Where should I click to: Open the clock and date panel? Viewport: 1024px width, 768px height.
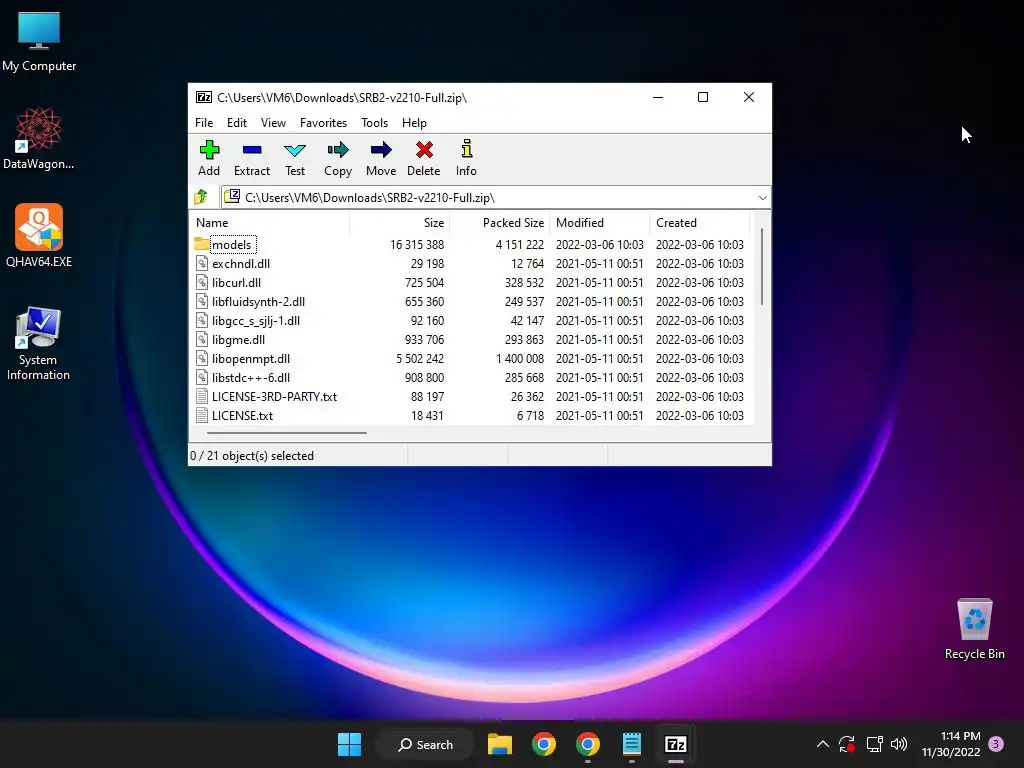pos(951,744)
